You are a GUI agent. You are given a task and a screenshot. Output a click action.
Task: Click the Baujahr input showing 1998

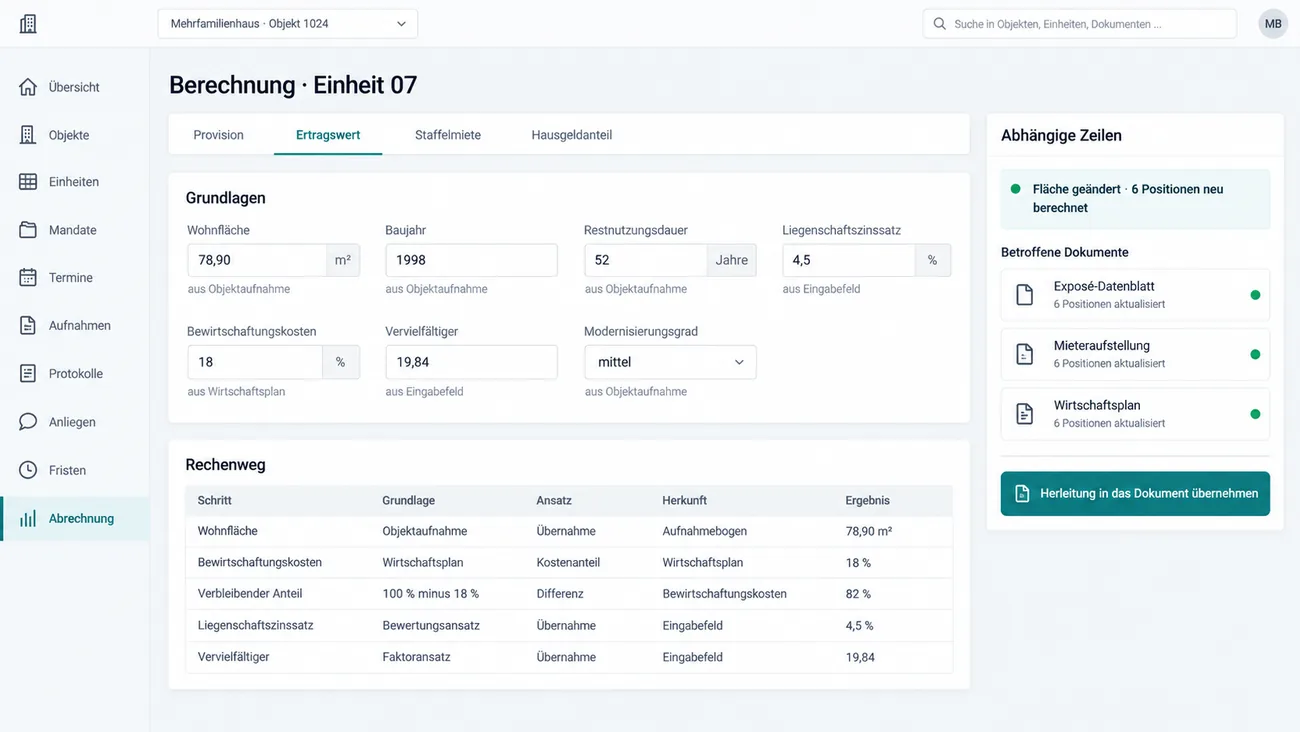coord(471,260)
